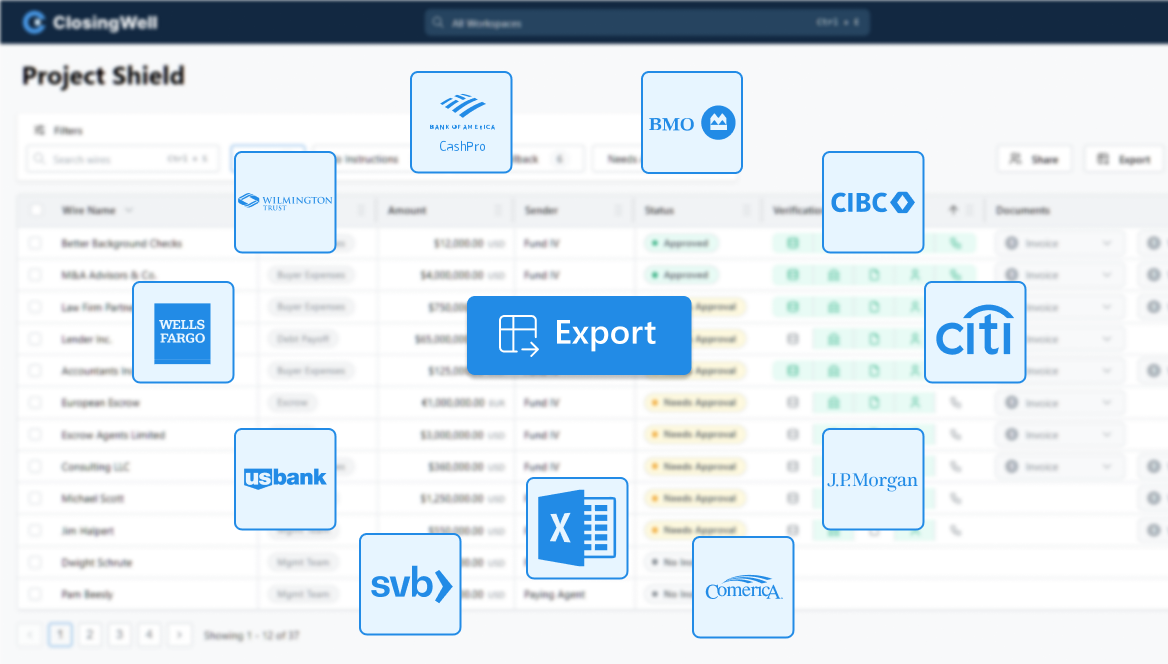The width and height of the screenshot is (1168, 664).
Task: Select the checkbox on the Escrow Agents Limited row
Action: (36, 434)
